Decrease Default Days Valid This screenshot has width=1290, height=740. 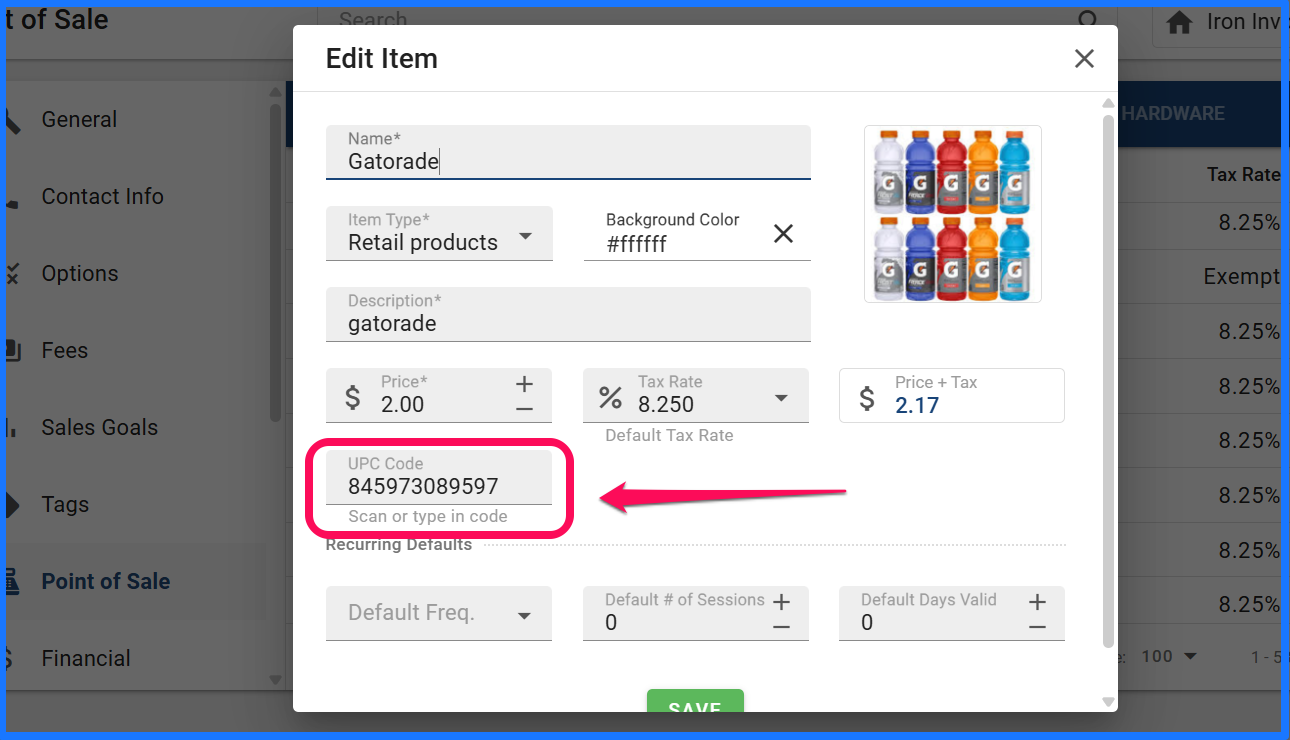pyautogui.click(x=1037, y=627)
